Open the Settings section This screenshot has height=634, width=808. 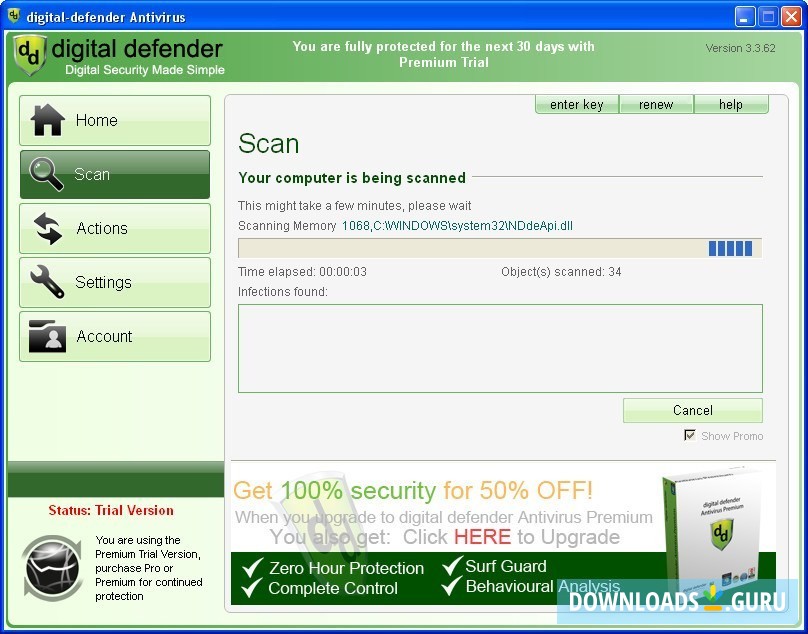115,282
